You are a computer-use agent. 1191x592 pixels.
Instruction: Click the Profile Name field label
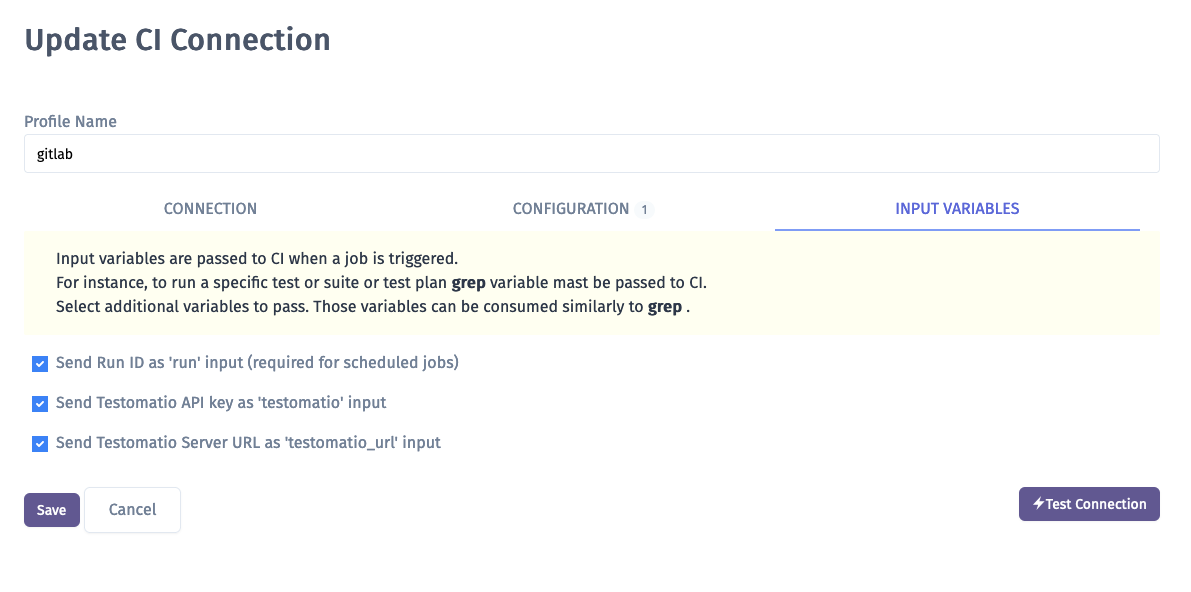click(x=71, y=122)
